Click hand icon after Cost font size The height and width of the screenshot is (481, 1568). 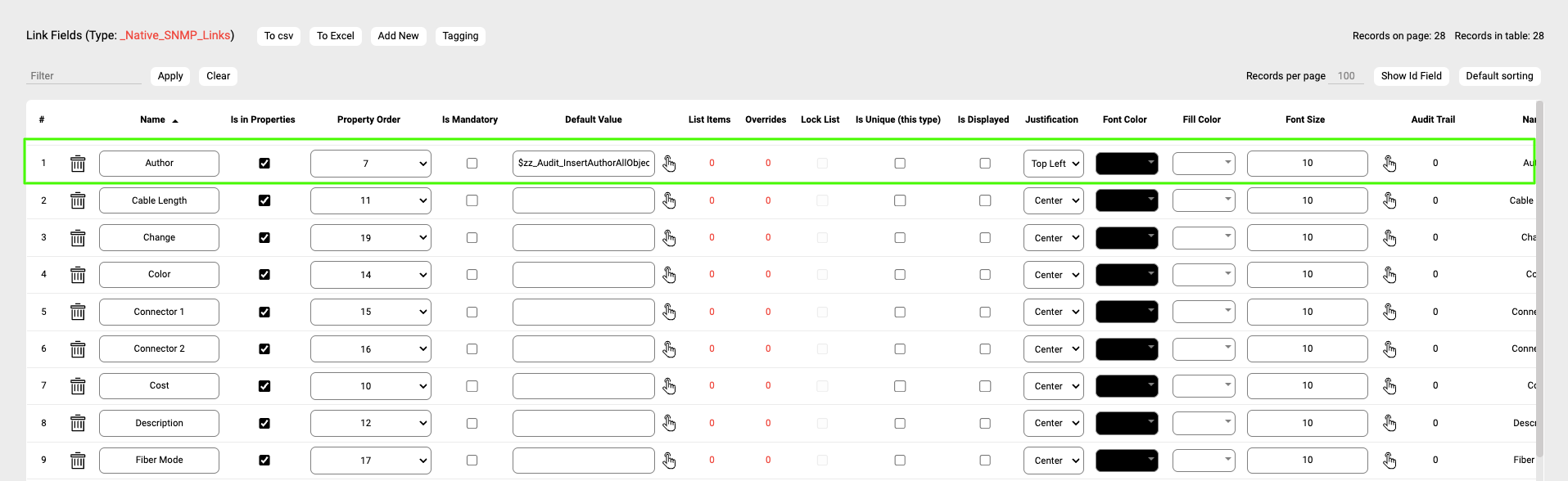click(x=1390, y=386)
